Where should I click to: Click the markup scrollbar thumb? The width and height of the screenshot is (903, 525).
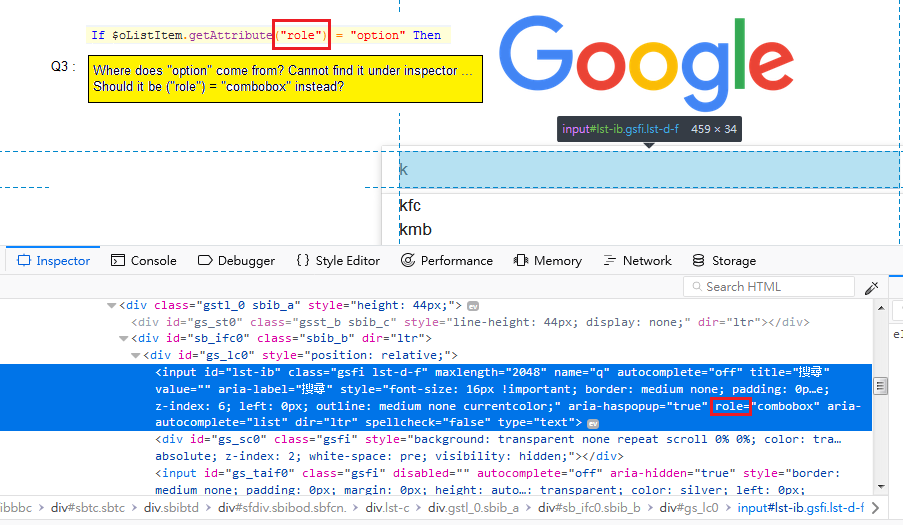[x=881, y=386]
